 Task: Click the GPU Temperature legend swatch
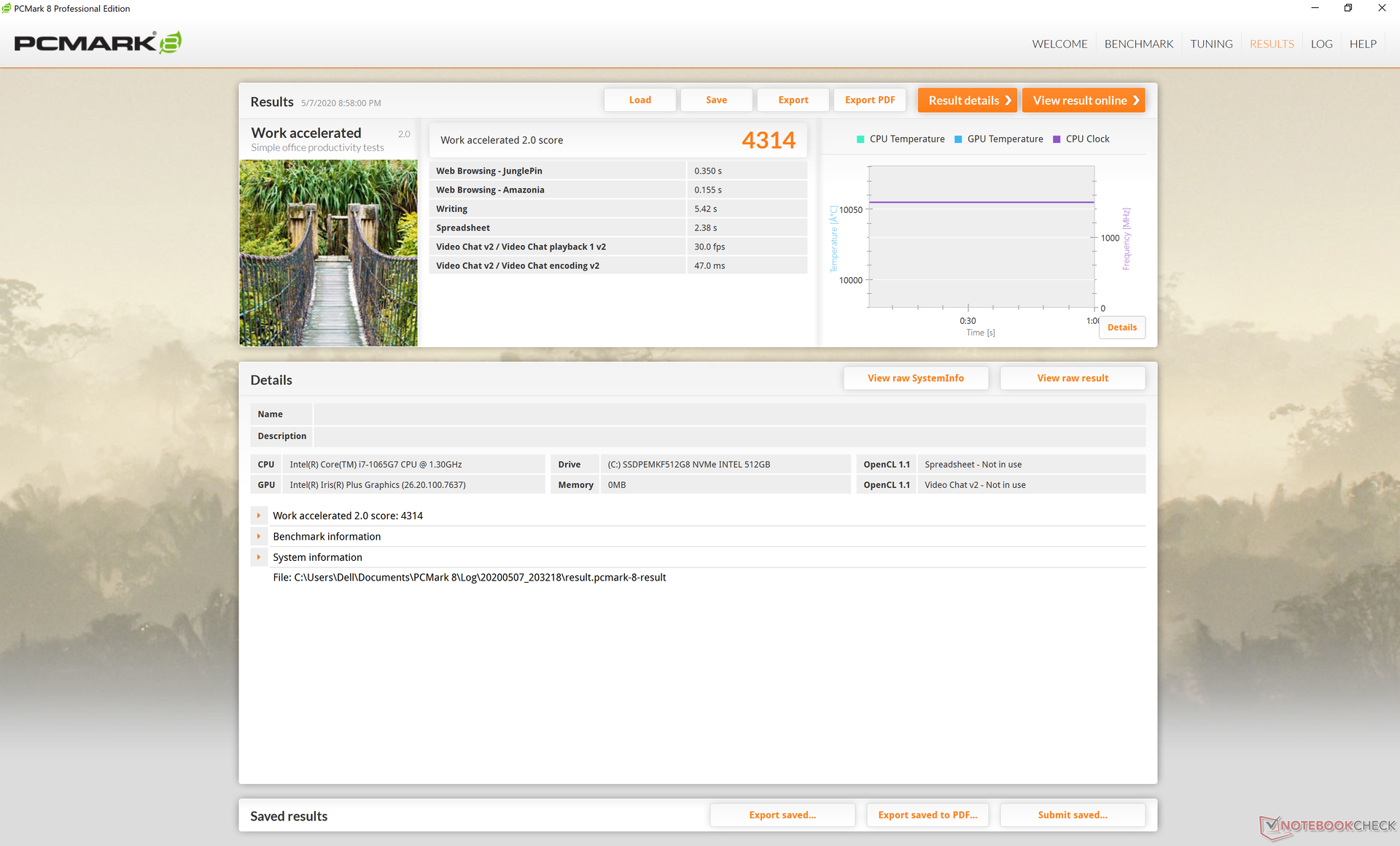tap(958, 139)
